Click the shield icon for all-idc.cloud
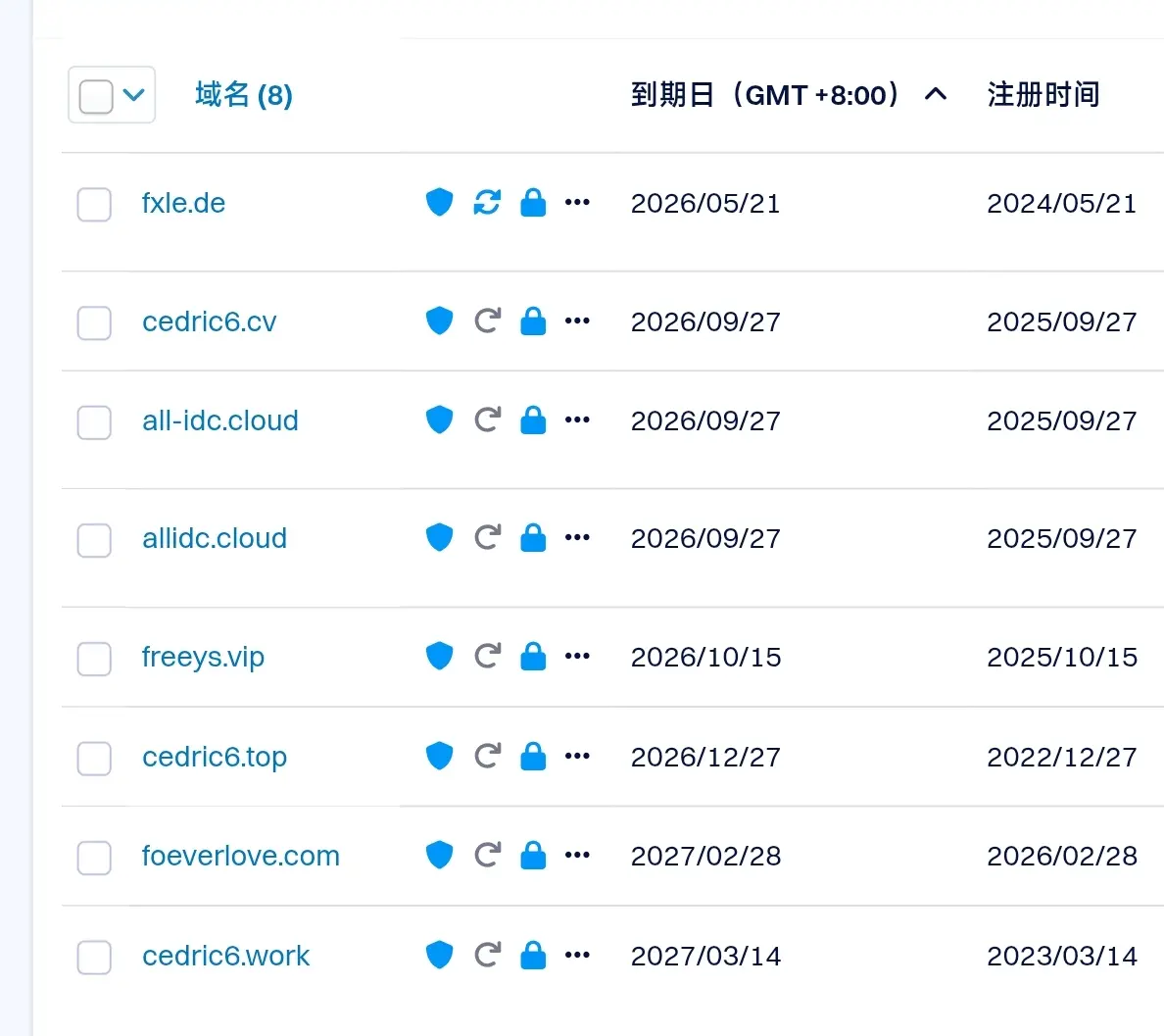 tap(440, 419)
